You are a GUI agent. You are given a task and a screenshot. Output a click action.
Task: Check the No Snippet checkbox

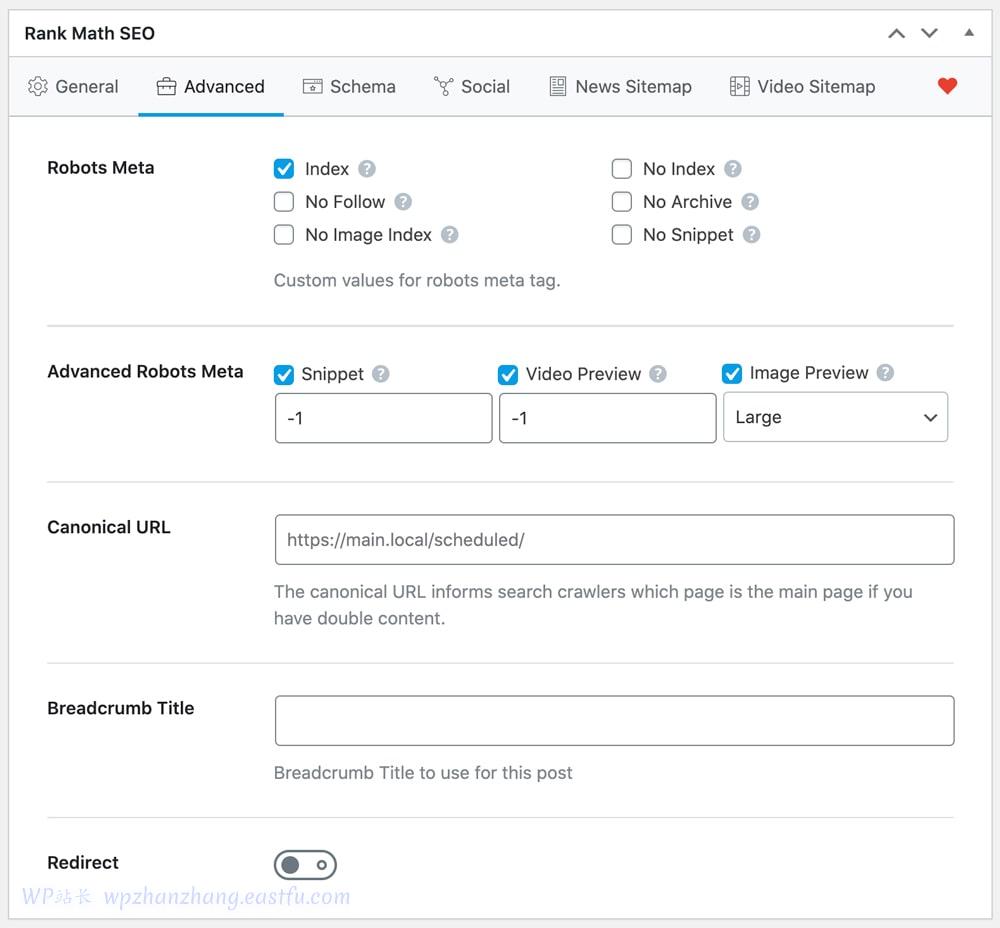(622, 235)
